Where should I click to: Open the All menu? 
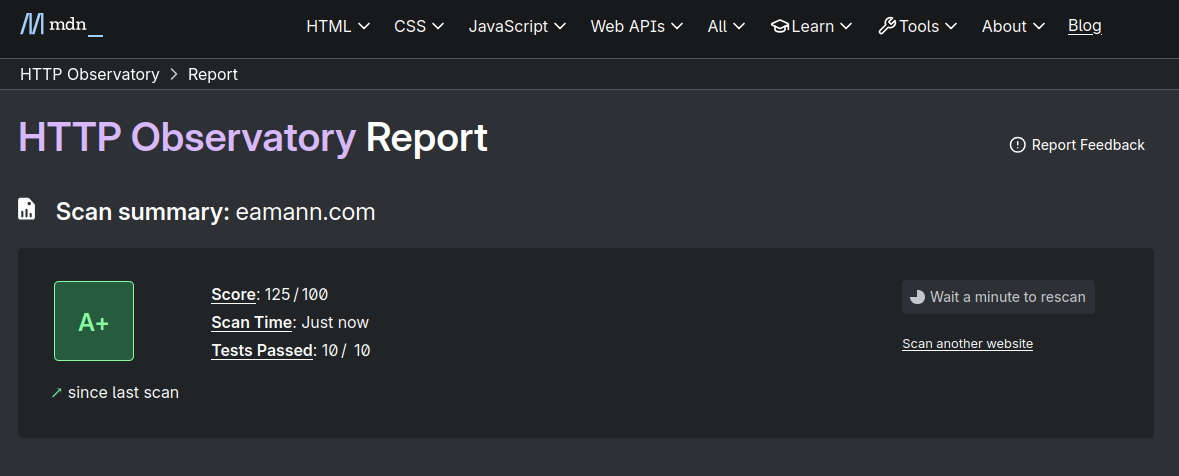726,26
